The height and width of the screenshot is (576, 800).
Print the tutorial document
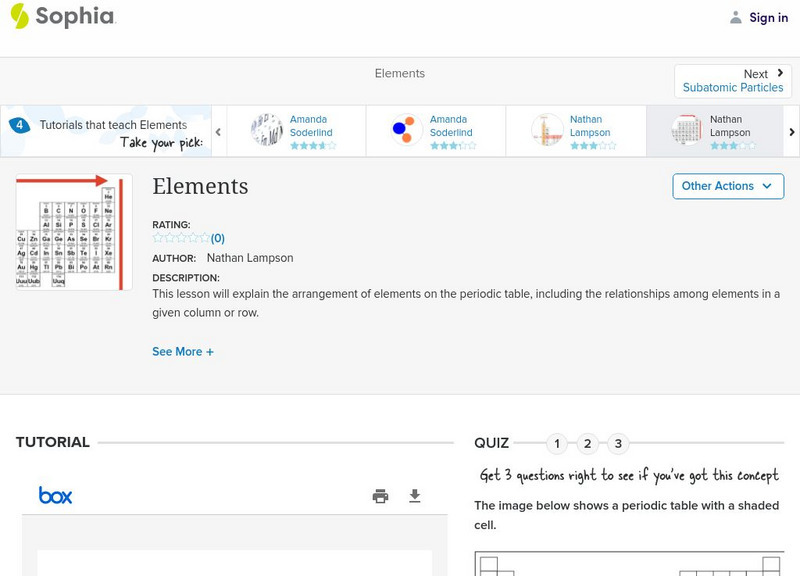[x=380, y=496]
